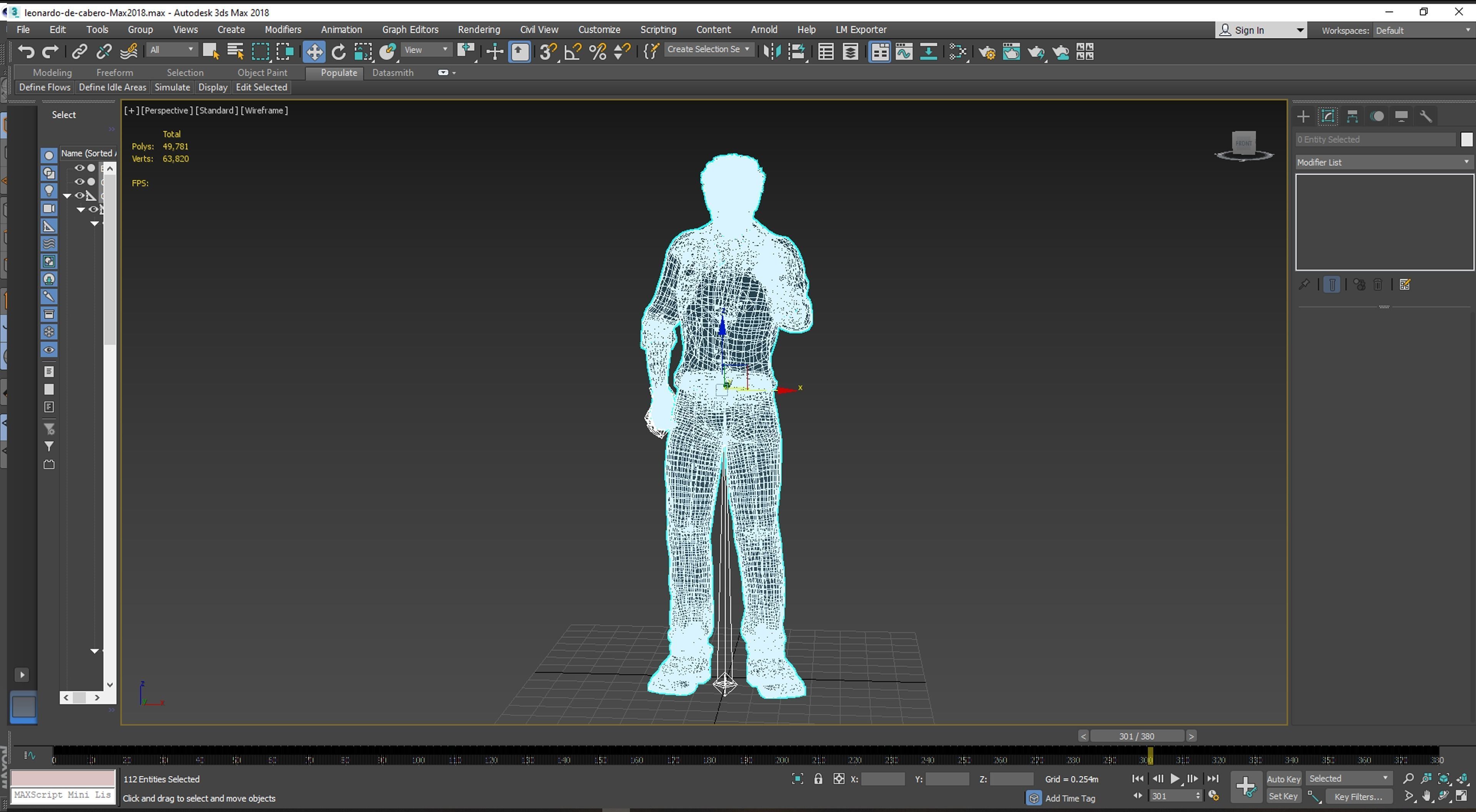Toggle Display Geometry filter in Scene Explorer
Screen dimensions: 1476x812
coord(49,155)
